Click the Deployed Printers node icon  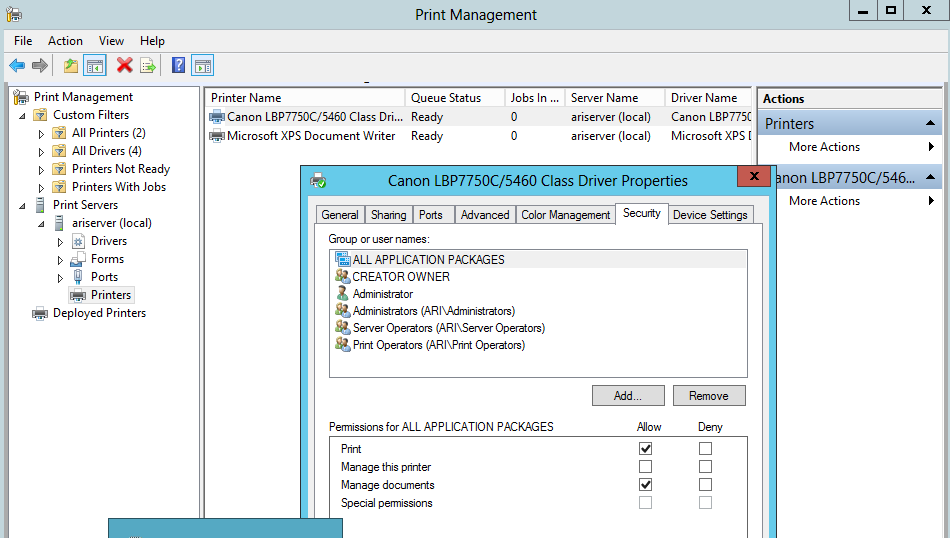40,313
